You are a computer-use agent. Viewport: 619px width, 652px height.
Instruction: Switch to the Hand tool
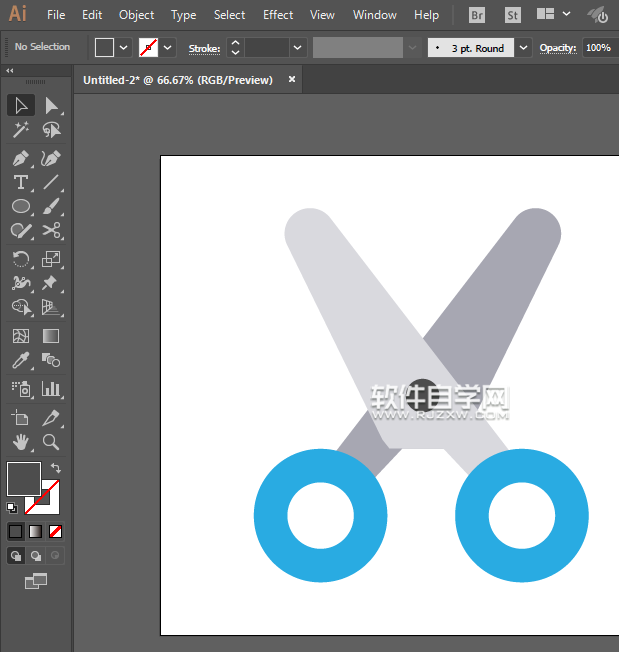tap(20, 441)
